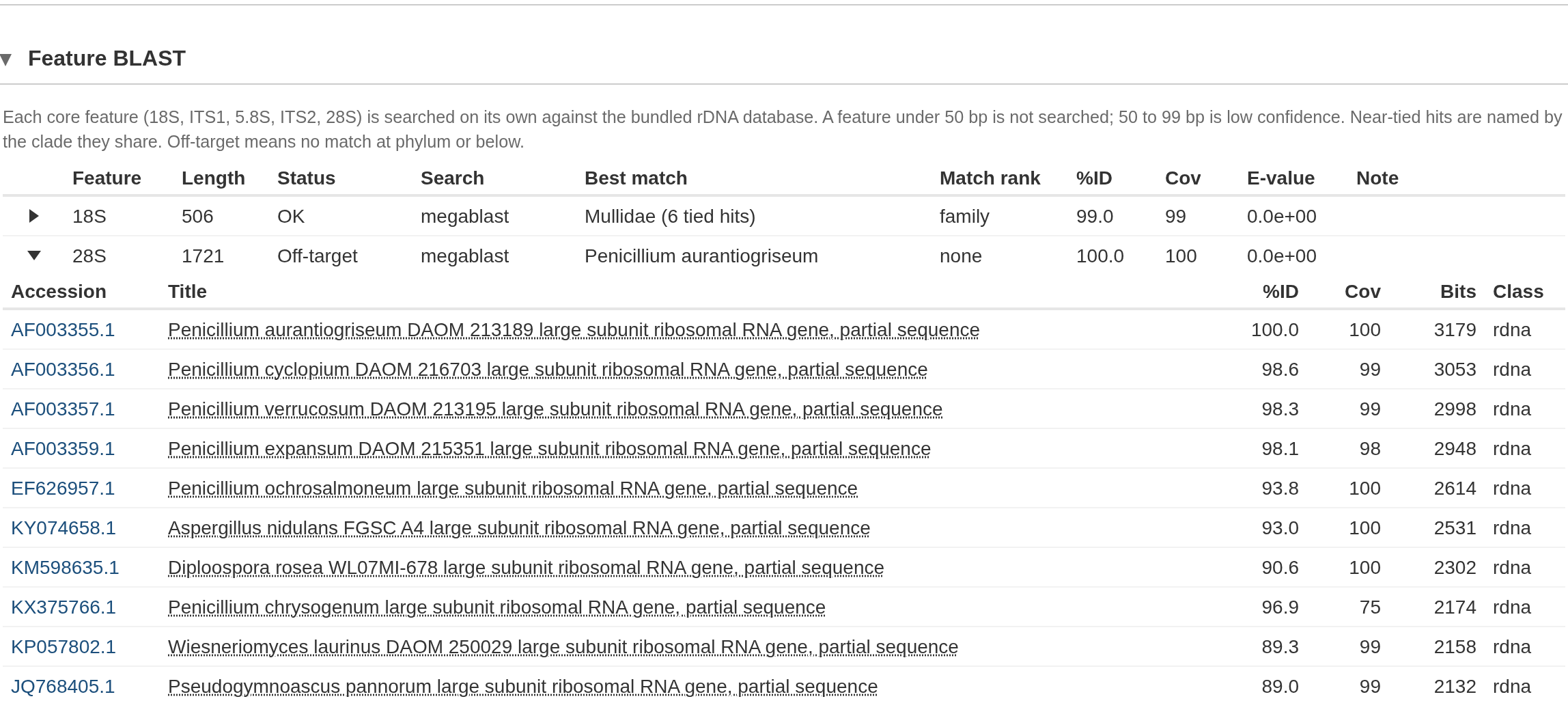
Task: Click the Search column header
Action: [x=452, y=178]
